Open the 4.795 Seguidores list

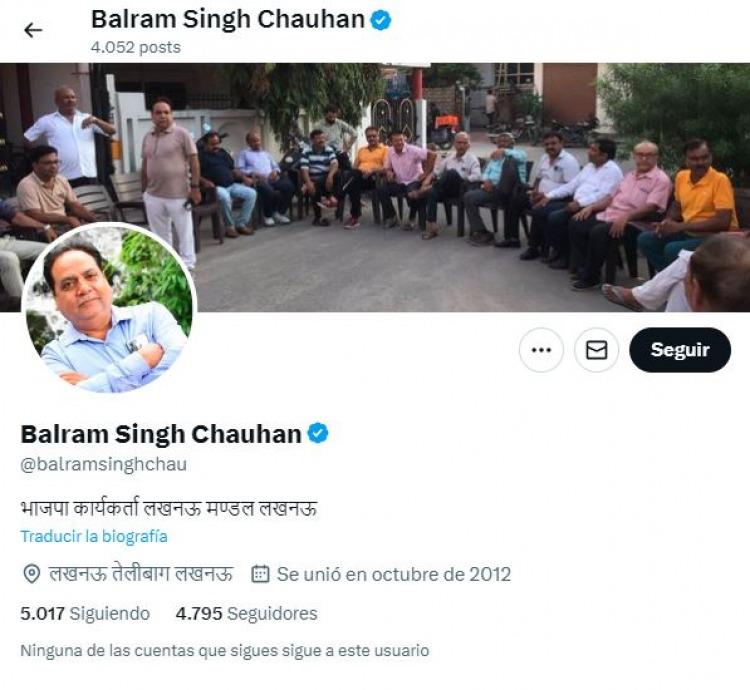coord(246,613)
